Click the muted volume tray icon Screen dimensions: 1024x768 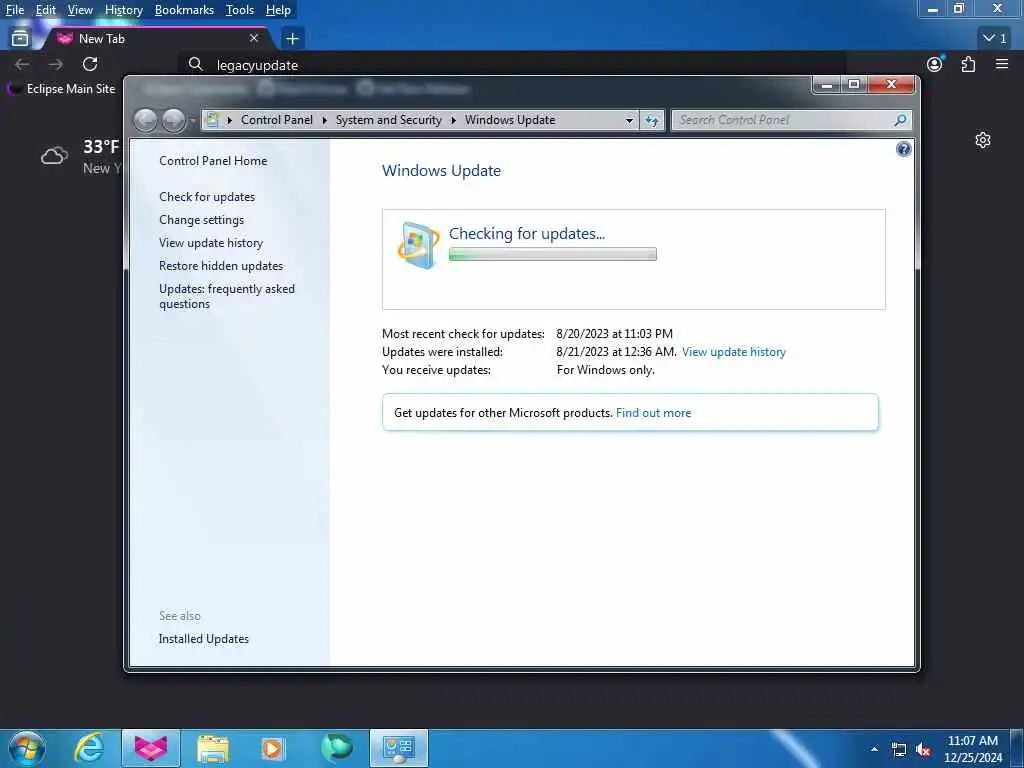tap(923, 750)
